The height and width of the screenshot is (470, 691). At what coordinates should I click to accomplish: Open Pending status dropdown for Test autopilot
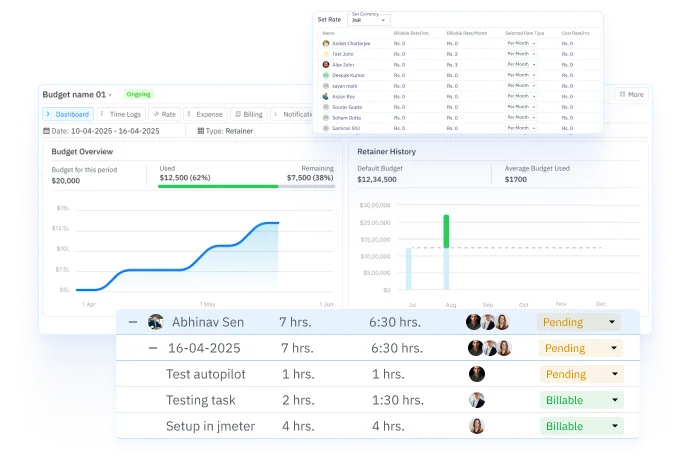coord(580,374)
